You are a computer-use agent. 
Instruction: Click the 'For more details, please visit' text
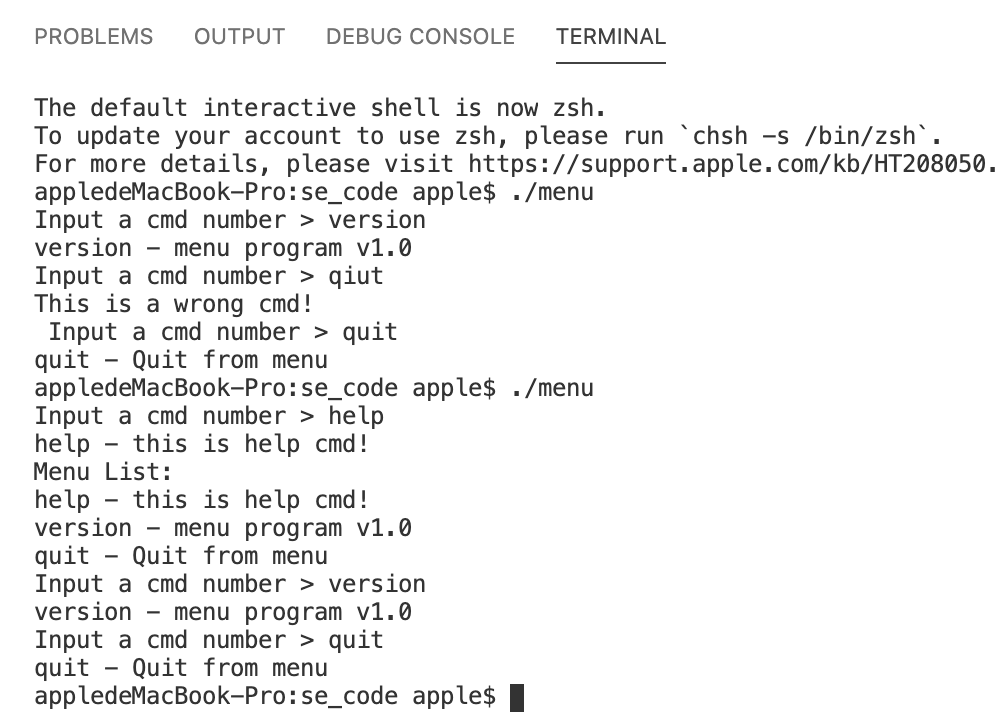coord(244,164)
